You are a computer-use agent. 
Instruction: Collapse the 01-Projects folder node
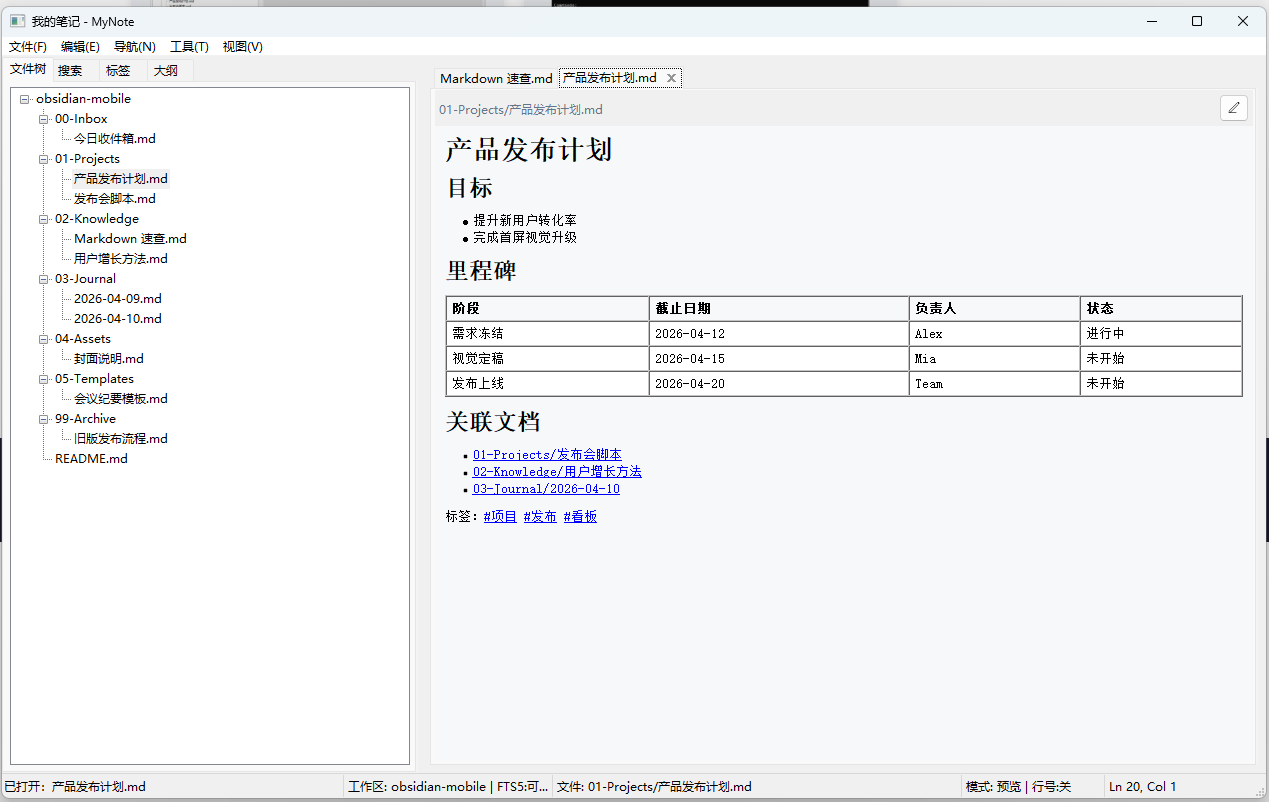[44, 159]
